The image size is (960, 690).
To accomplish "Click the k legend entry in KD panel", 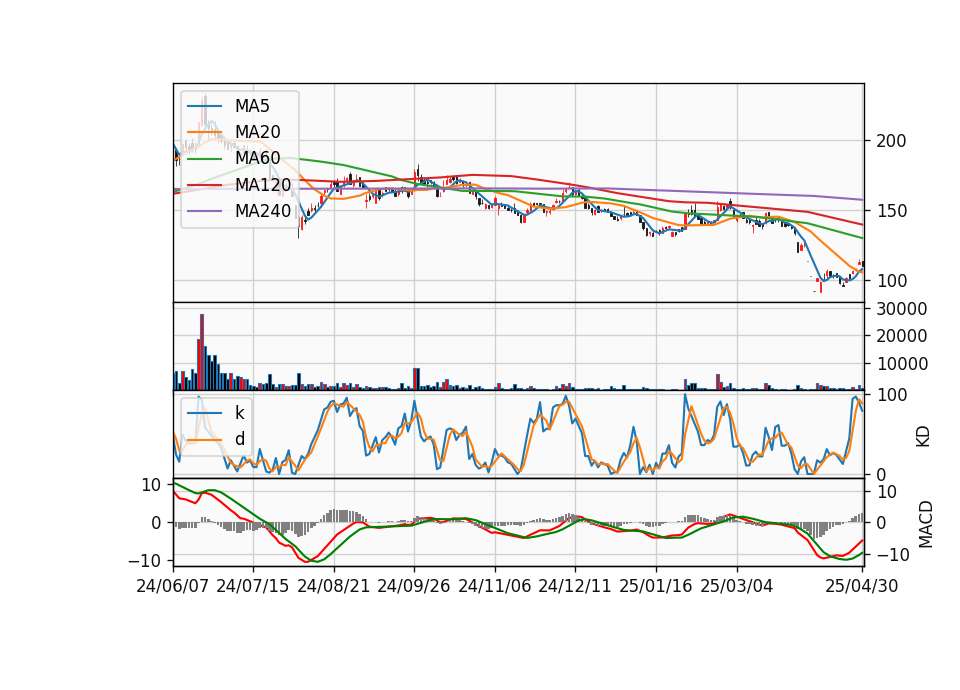I will click(x=239, y=413).
